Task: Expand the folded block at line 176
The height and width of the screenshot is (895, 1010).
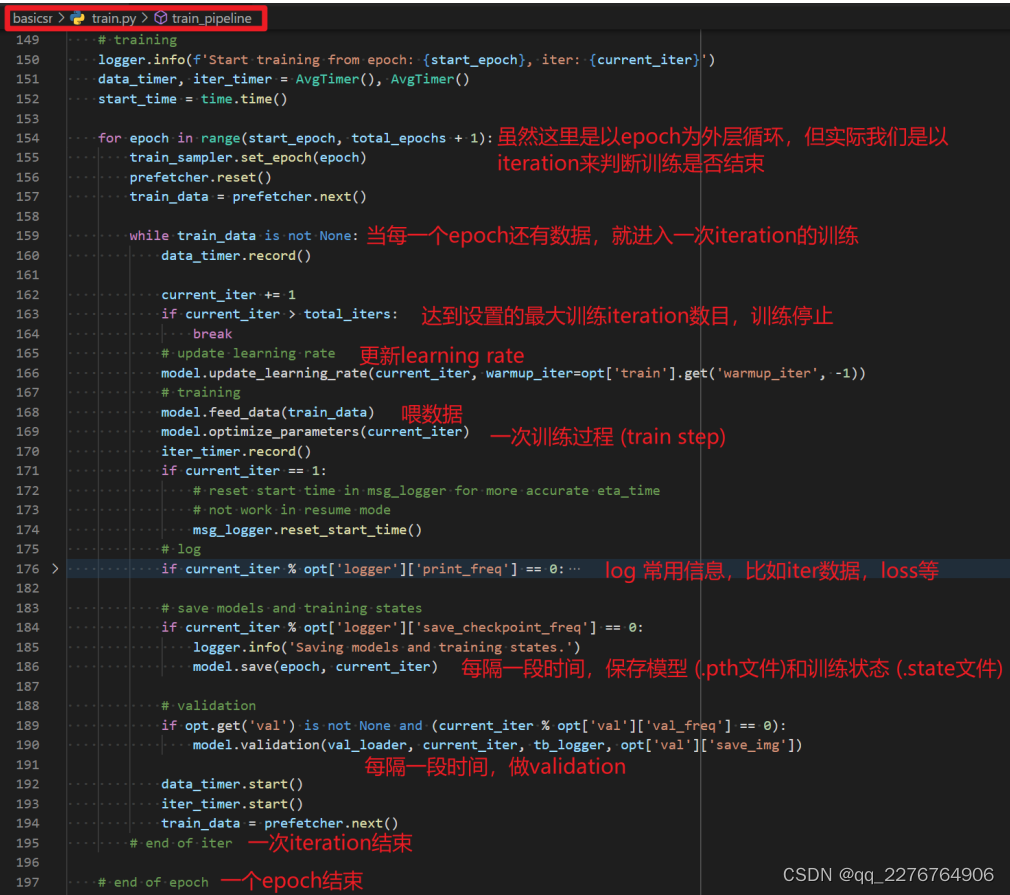Action: [x=55, y=569]
